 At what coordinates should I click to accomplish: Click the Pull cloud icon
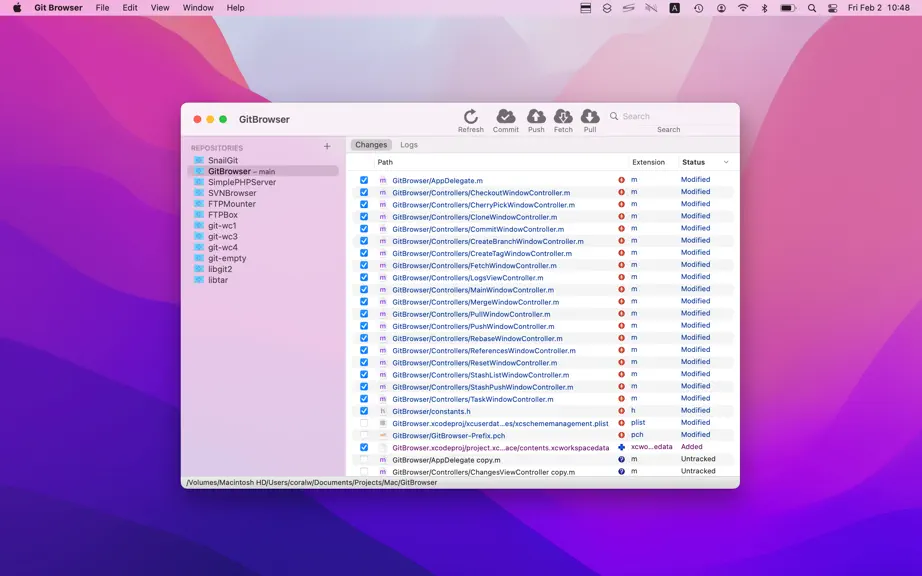coord(590,116)
